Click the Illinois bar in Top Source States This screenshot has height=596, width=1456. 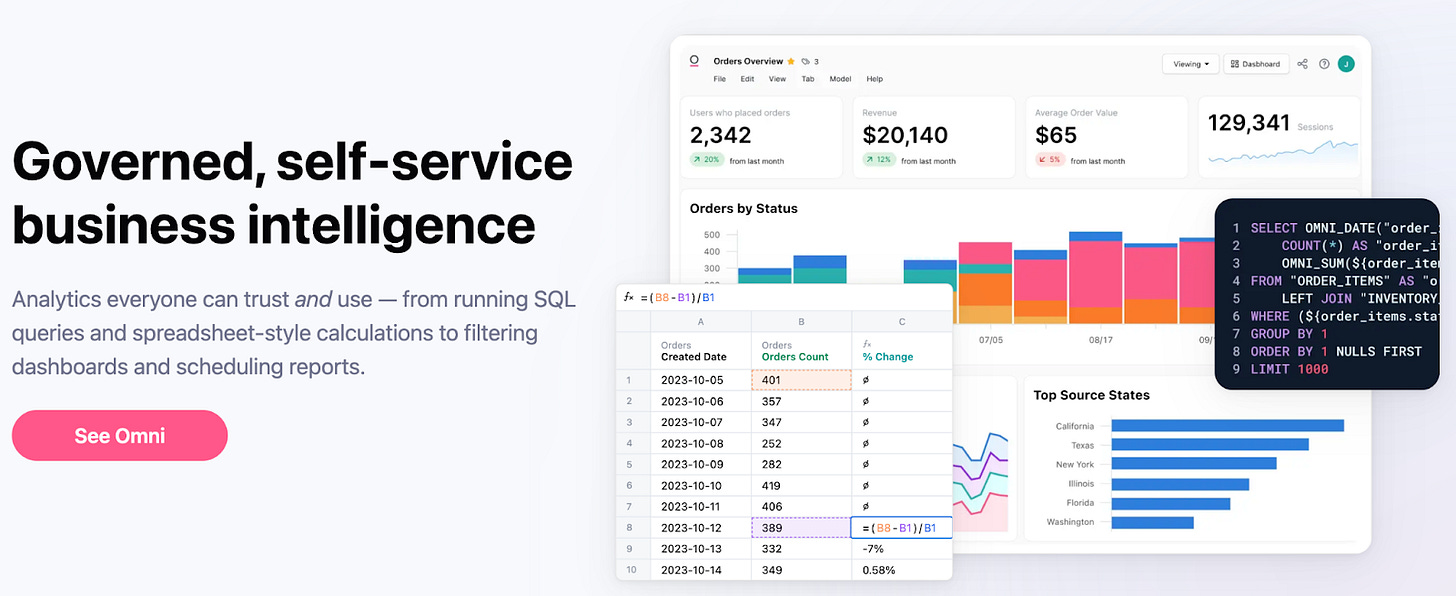(1180, 484)
